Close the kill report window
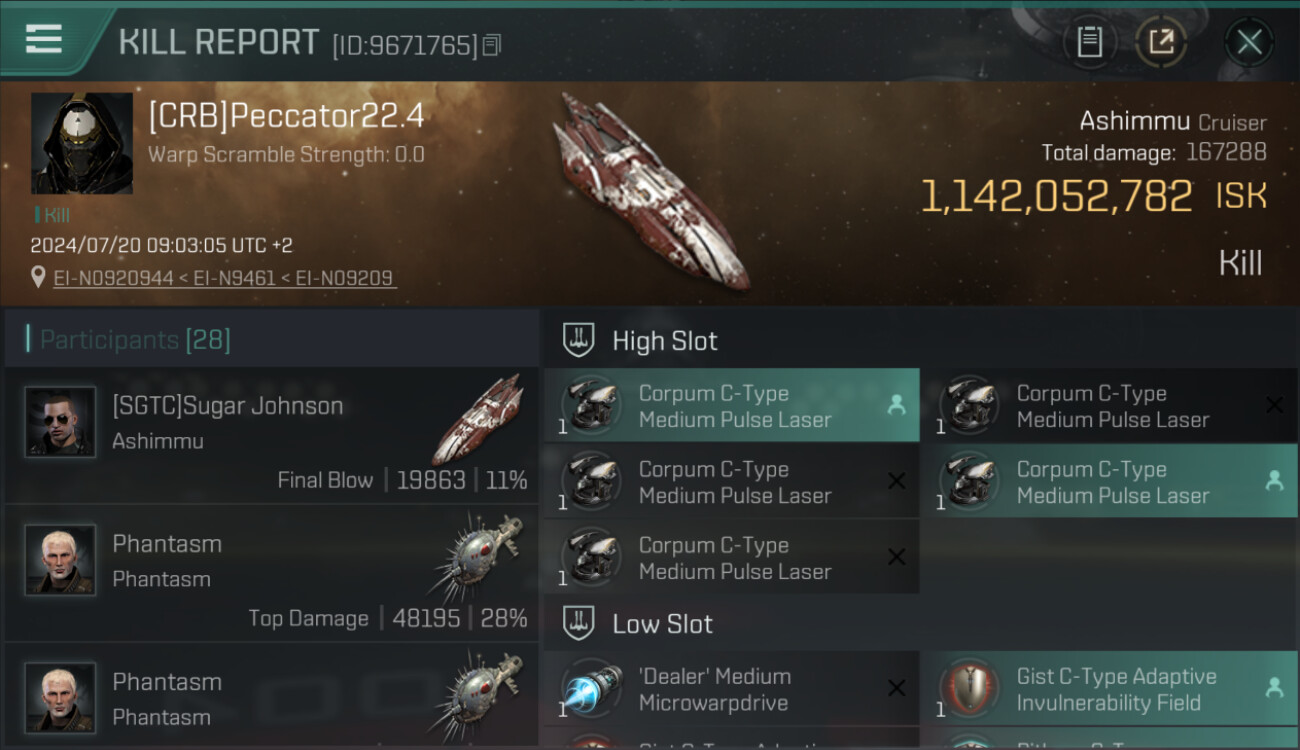This screenshot has width=1300, height=750. tap(1249, 41)
